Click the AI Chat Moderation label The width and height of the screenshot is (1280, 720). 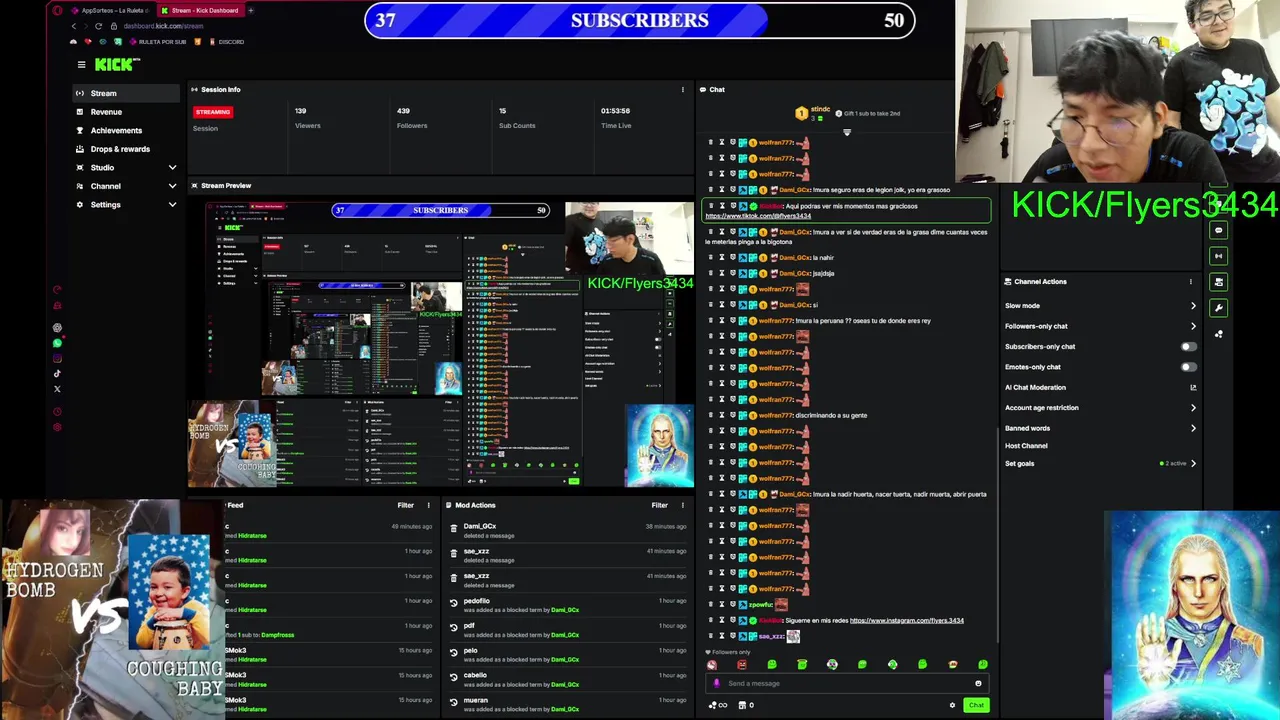1035,388
